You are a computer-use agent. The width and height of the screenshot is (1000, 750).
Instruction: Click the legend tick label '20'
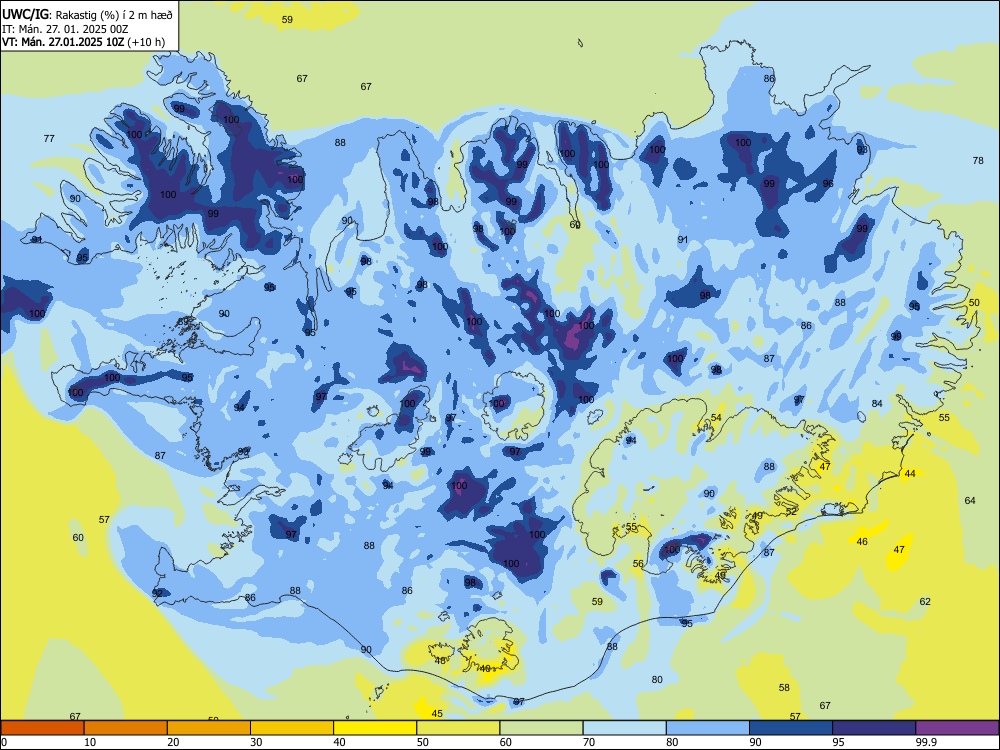click(173, 742)
